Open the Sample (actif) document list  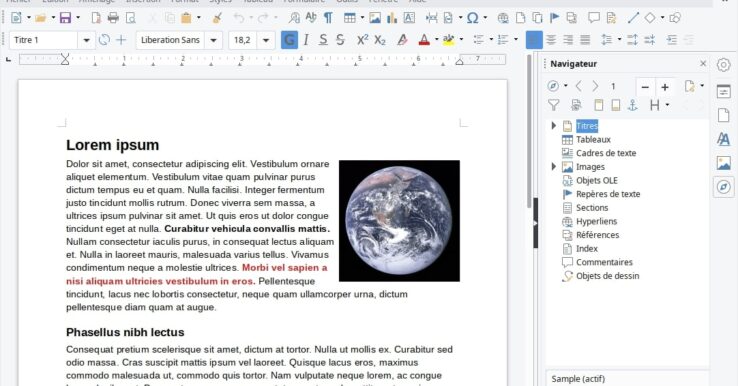pos(628,378)
